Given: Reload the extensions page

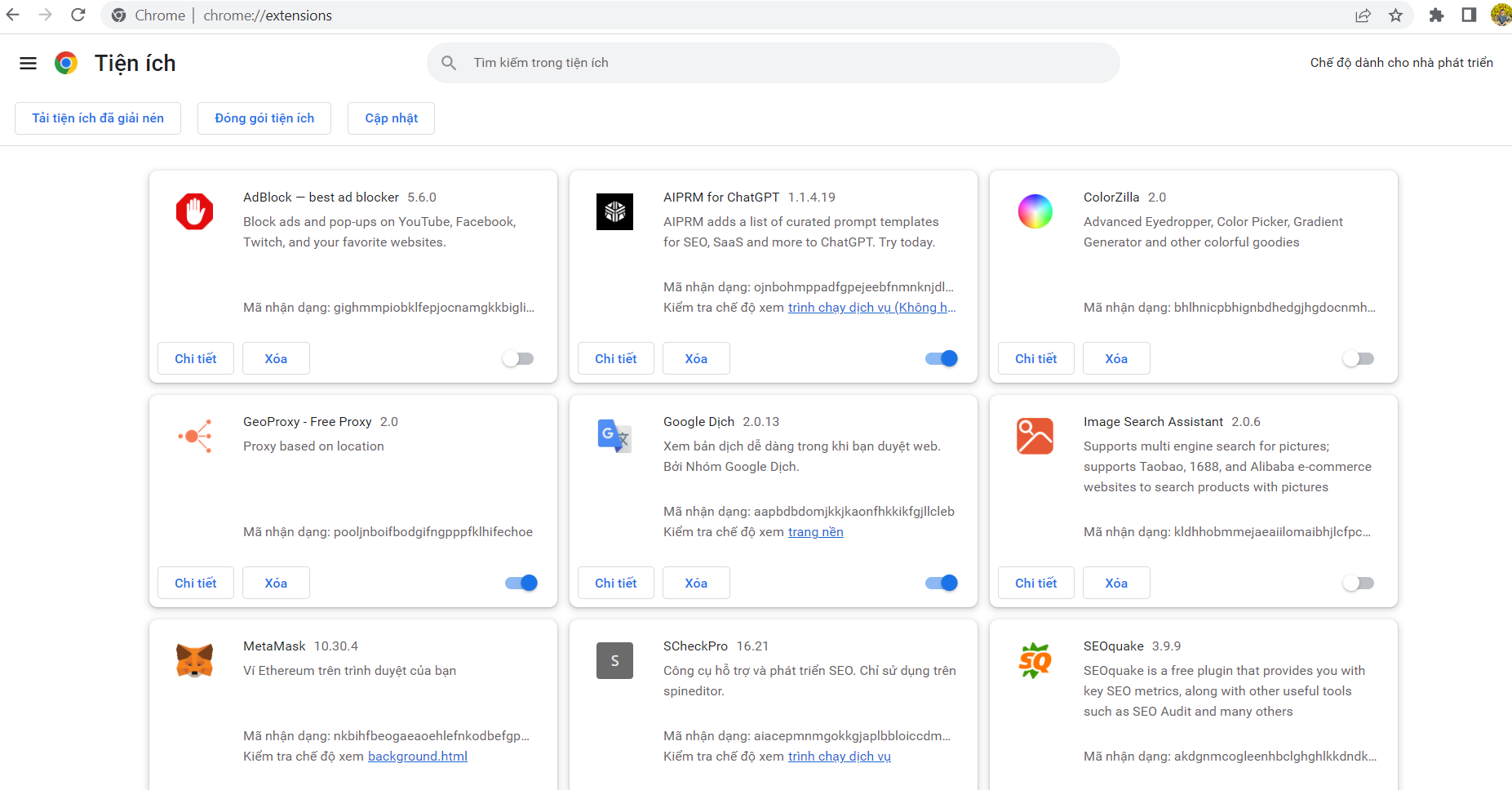Looking at the screenshot, I should [78, 15].
